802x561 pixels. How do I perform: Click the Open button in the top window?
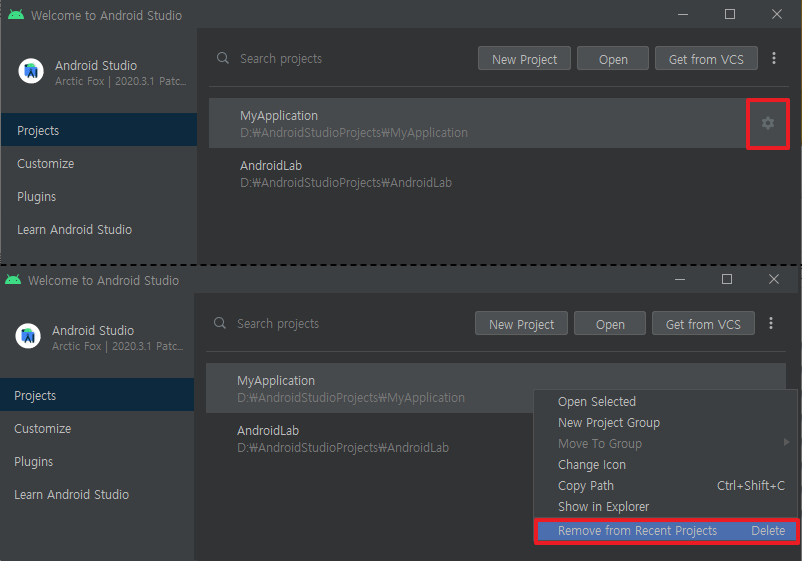613,59
